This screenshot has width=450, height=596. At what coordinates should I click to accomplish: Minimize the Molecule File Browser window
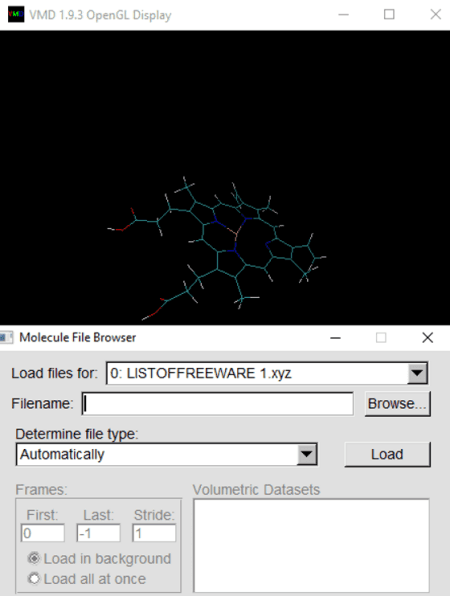(x=335, y=338)
